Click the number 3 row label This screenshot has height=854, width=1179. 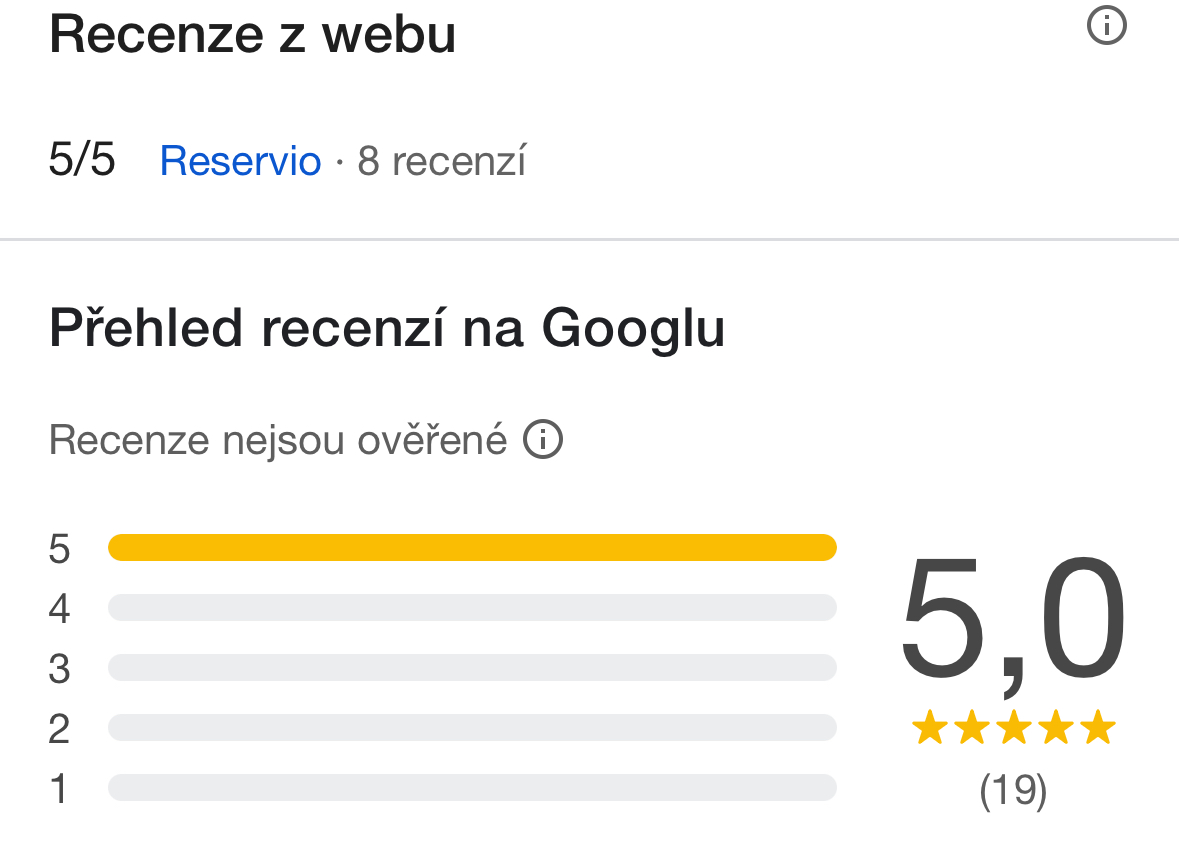point(60,669)
